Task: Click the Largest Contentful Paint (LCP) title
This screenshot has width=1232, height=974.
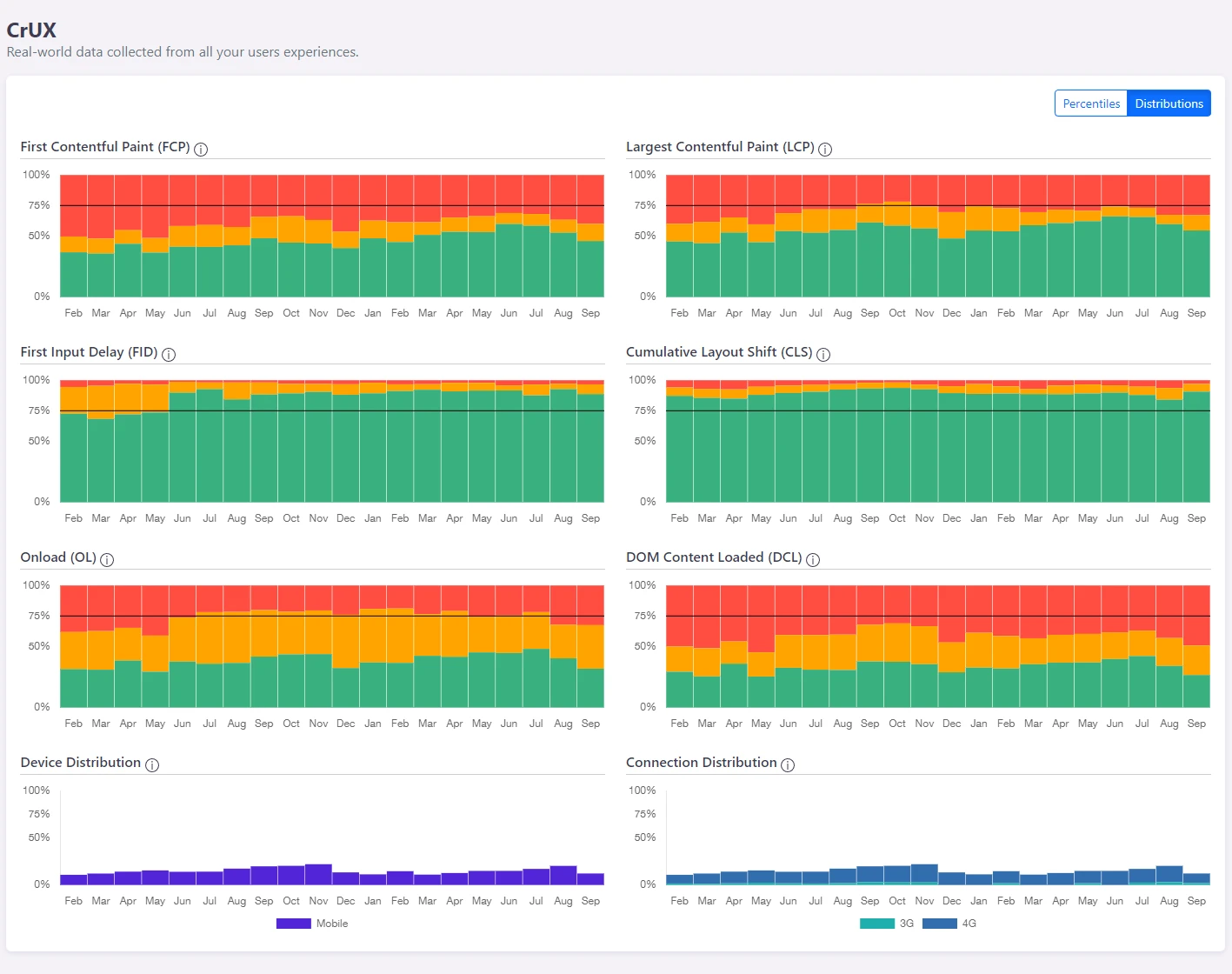Action: pos(720,146)
